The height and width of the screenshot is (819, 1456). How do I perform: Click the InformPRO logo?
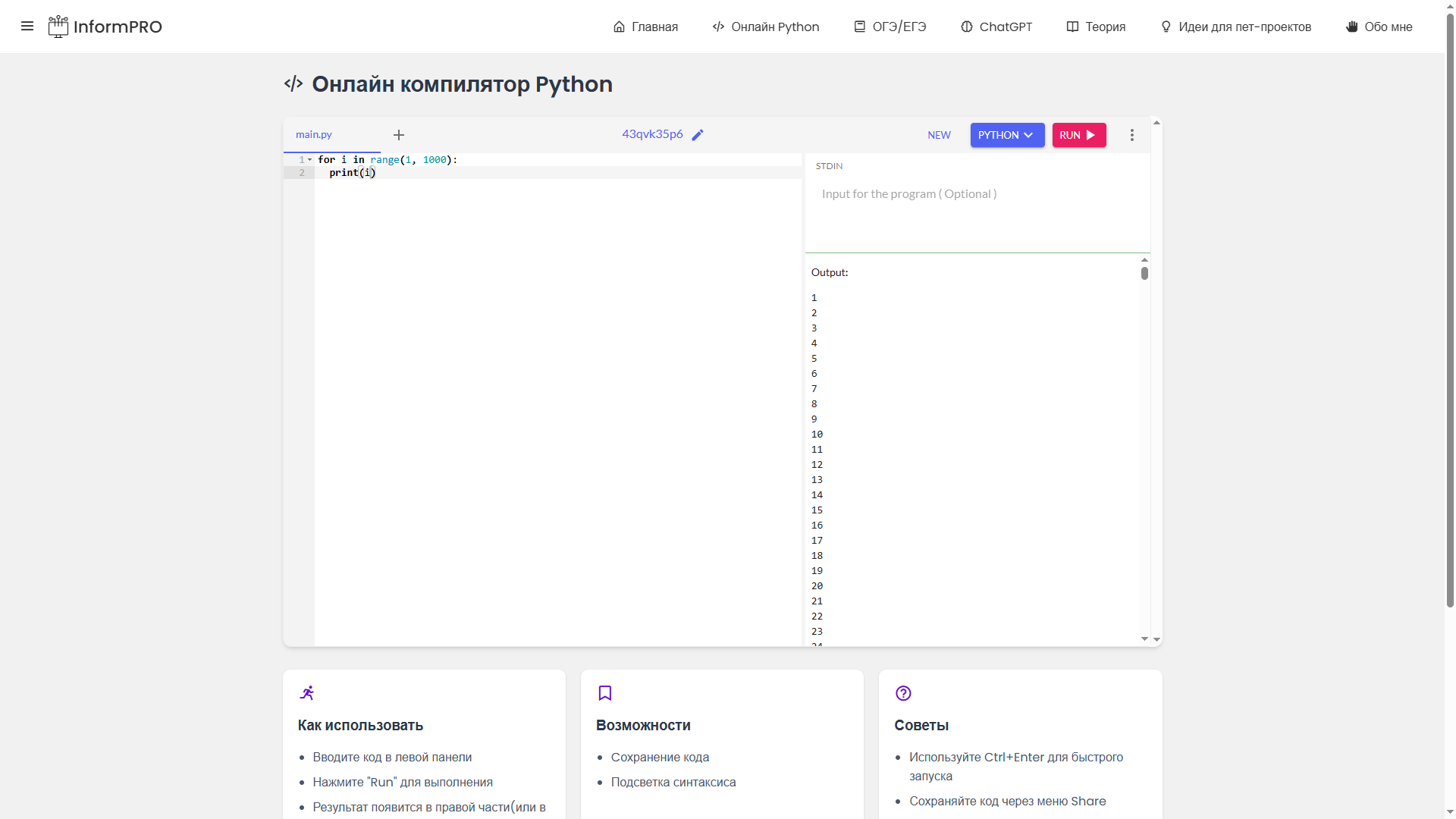coord(105,27)
